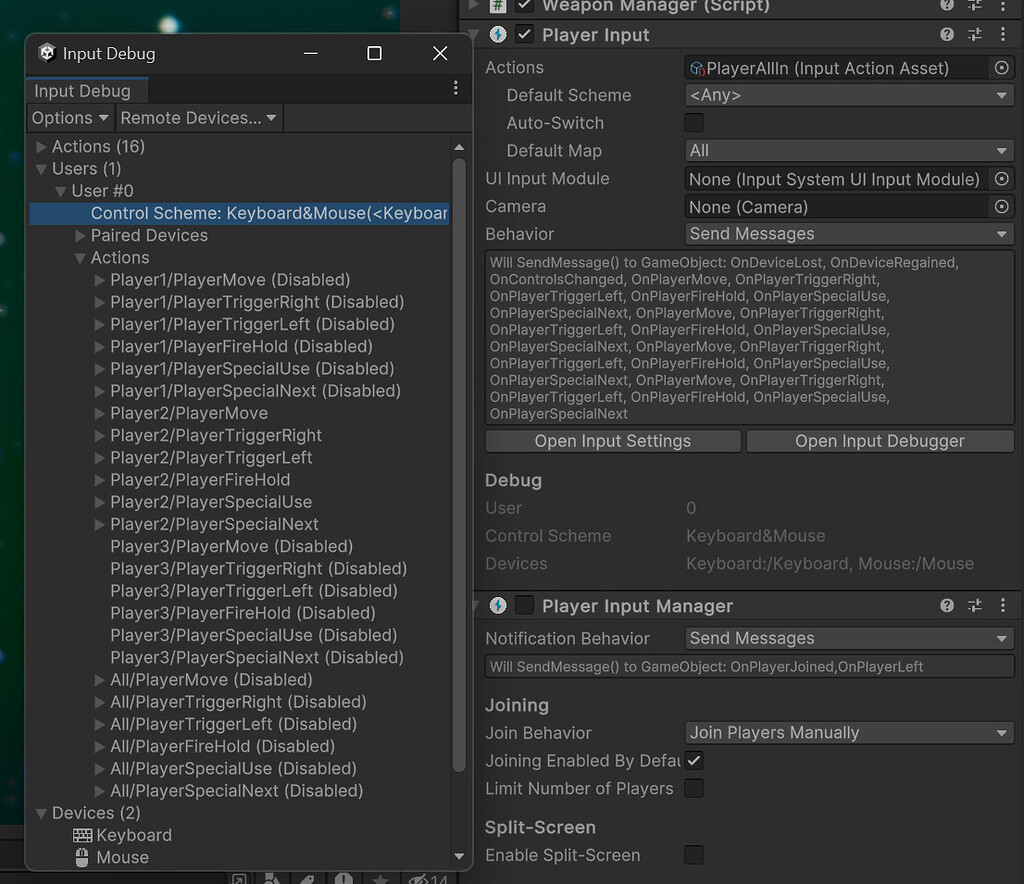Click object picker for Camera field
Screen dimensions: 1024x884
coord(1001,207)
